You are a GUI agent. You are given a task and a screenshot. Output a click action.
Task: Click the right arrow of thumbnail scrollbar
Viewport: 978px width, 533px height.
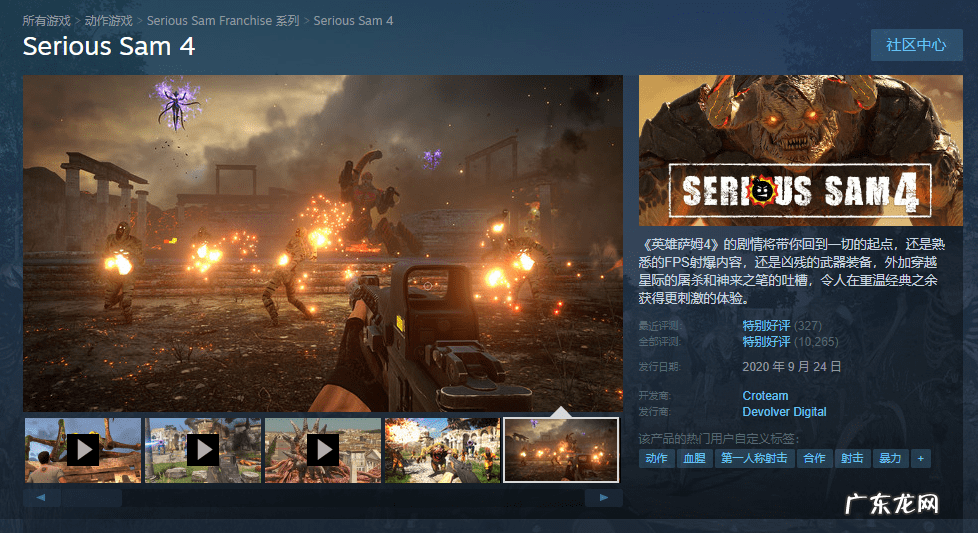pyautogui.click(x=604, y=497)
